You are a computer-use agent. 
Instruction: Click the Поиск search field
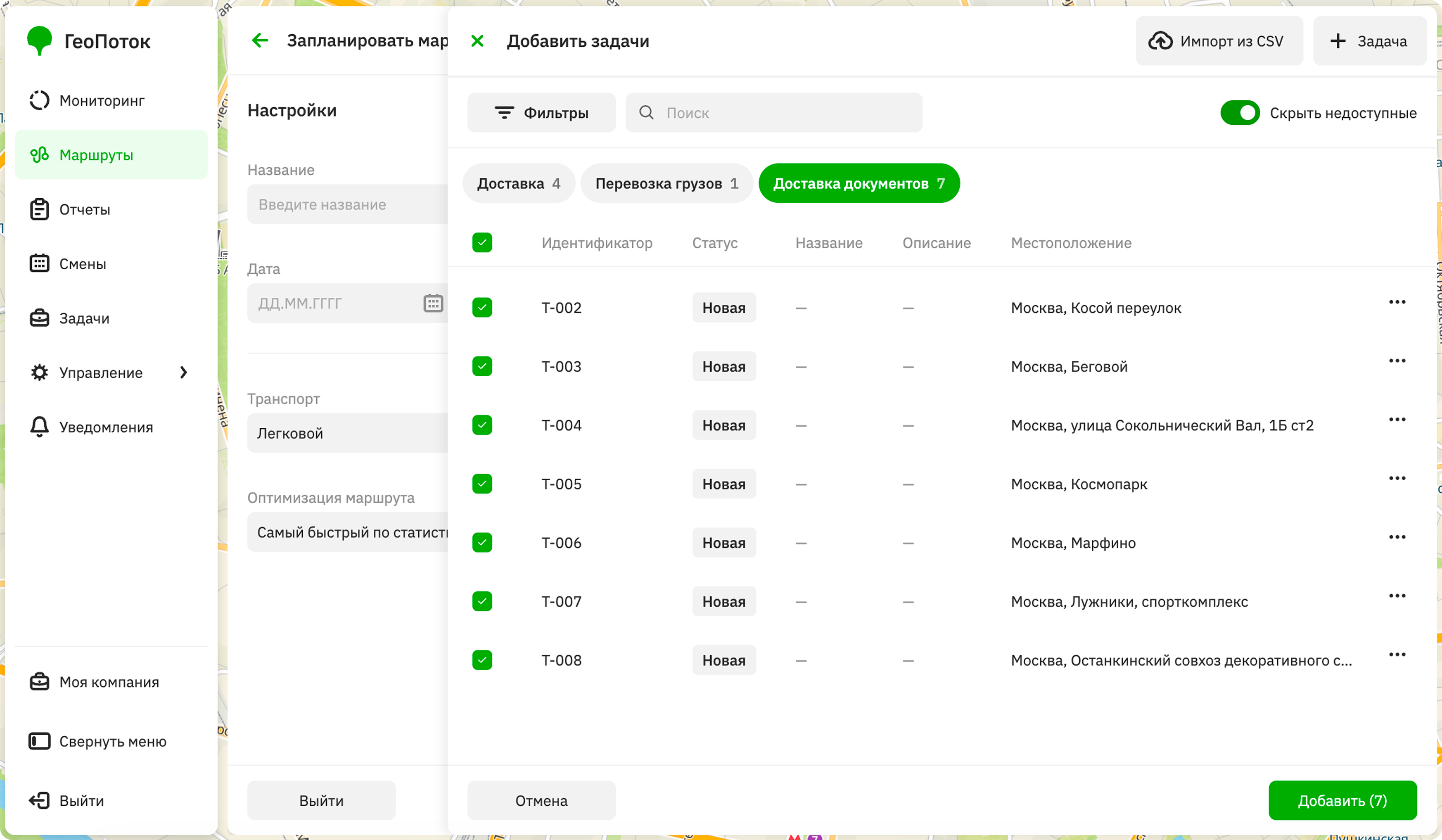773,113
